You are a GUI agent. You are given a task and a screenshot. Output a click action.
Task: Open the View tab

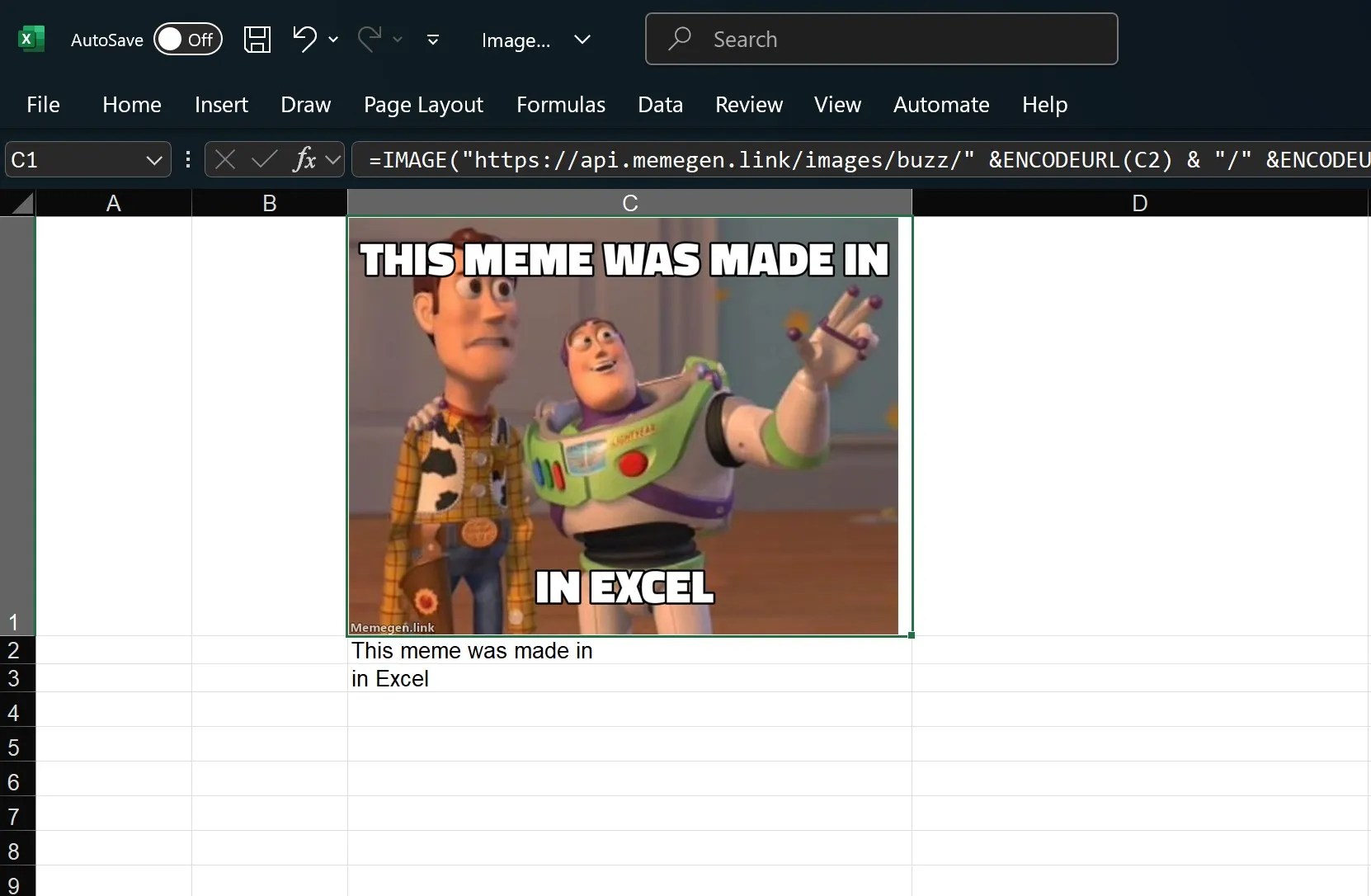tap(837, 105)
